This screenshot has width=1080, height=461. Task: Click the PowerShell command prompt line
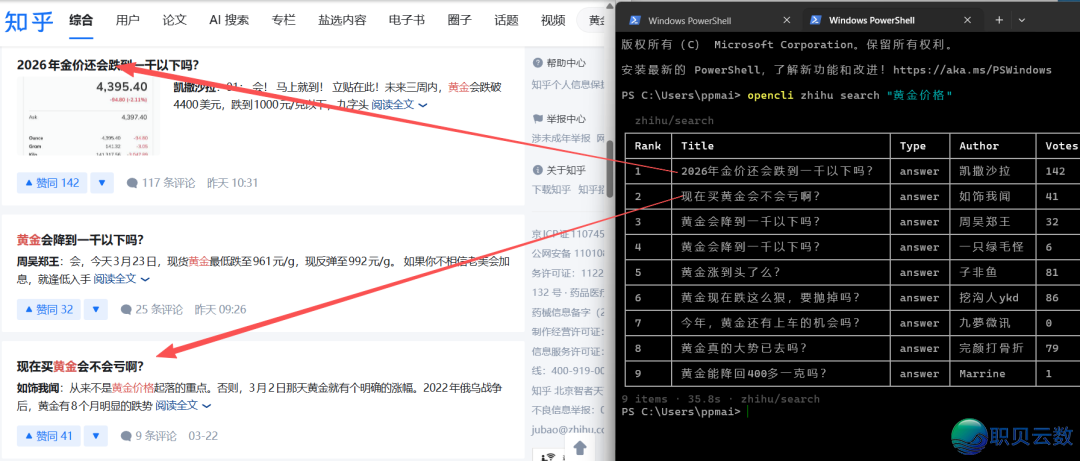pyautogui.click(x=684, y=411)
